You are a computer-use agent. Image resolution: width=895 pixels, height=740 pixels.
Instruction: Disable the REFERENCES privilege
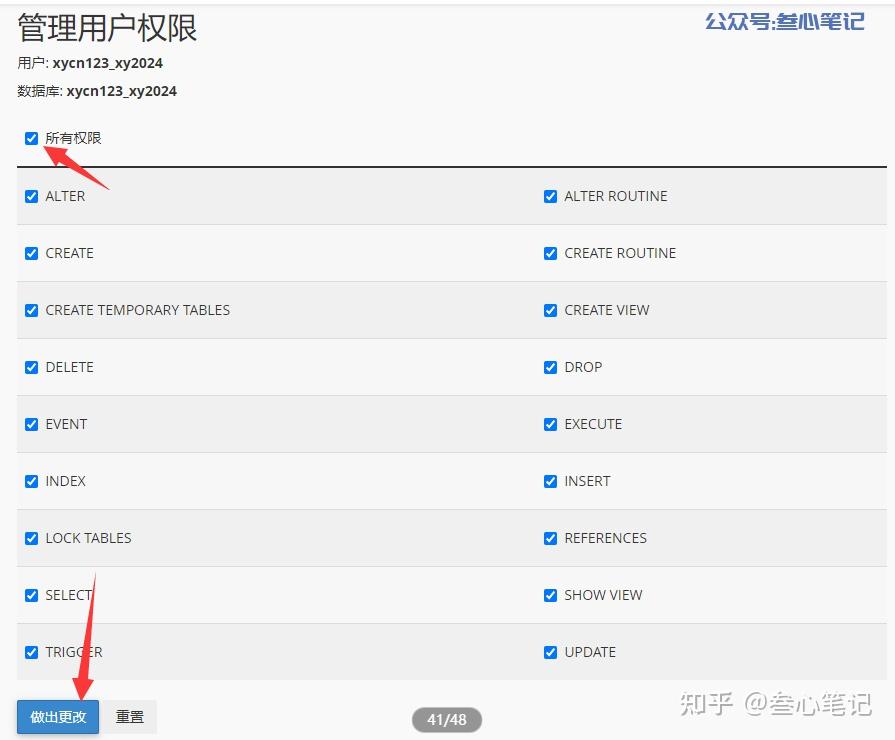550,538
